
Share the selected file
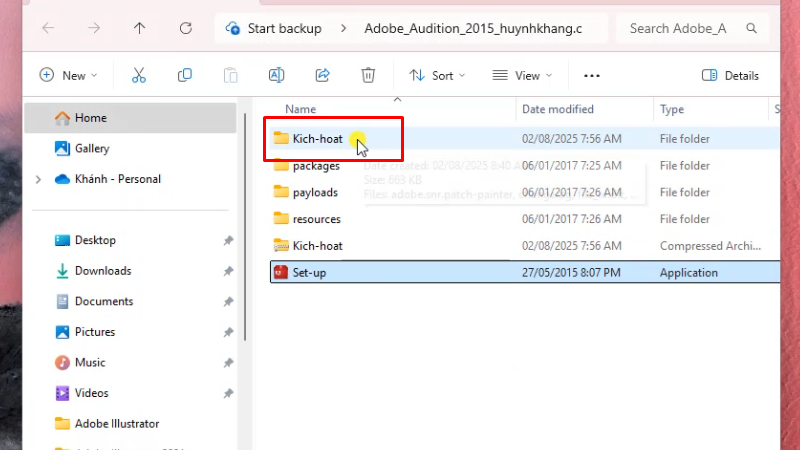[x=322, y=76]
